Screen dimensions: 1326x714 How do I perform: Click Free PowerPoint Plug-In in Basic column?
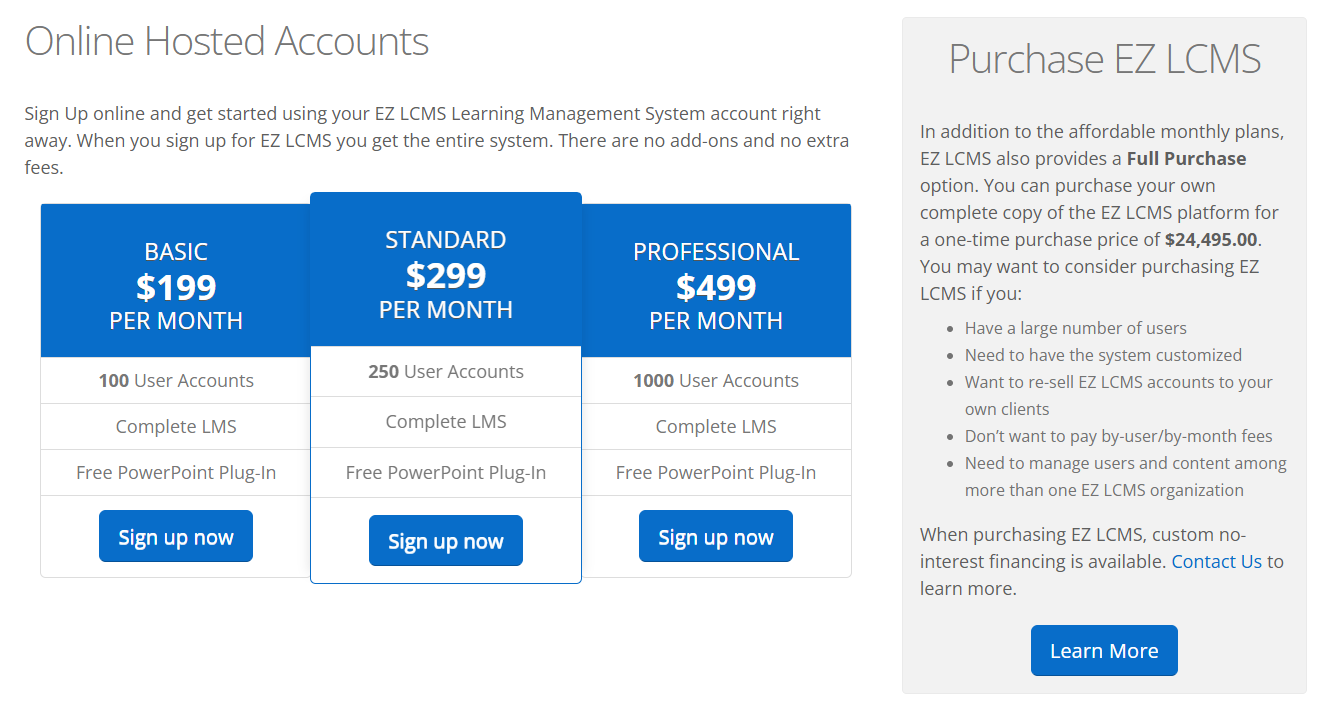click(175, 471)
